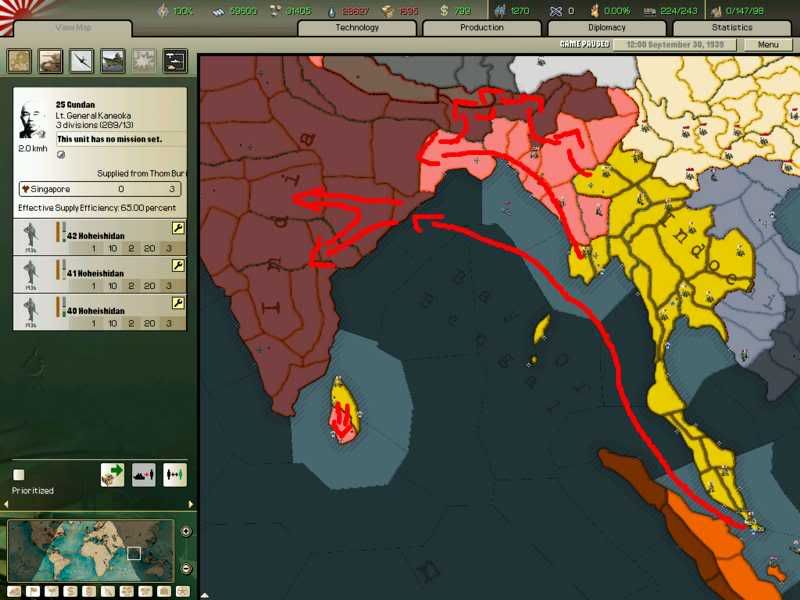
Task: Click the world minimap
Action: click(91, 551)
